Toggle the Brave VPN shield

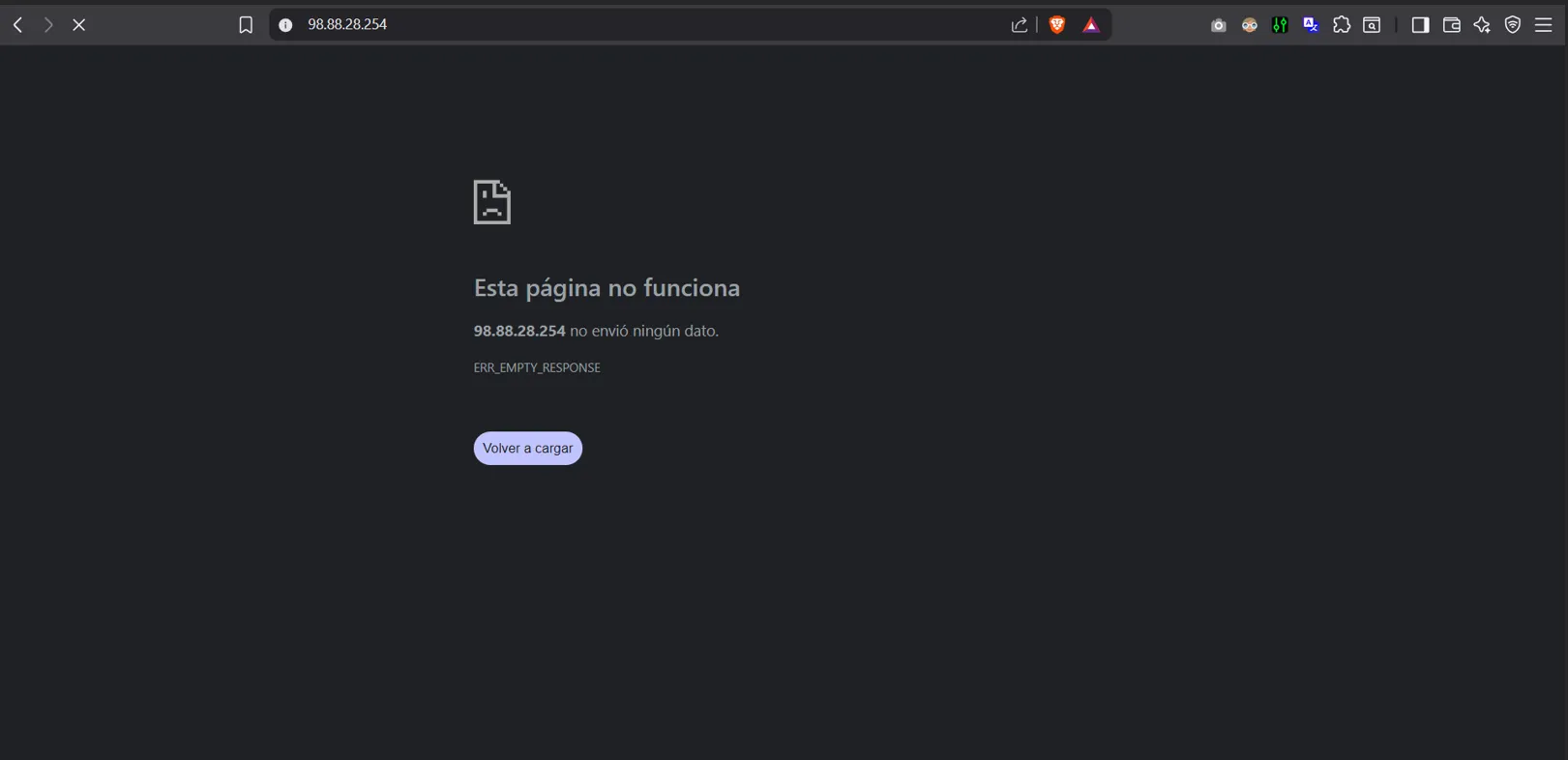click(x=1513, y=25)
